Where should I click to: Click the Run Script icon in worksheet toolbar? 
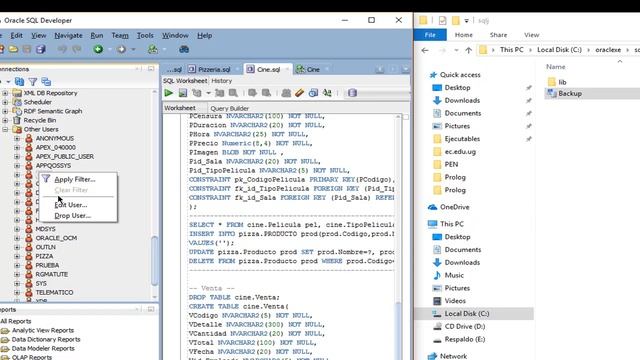pos(183,93)
